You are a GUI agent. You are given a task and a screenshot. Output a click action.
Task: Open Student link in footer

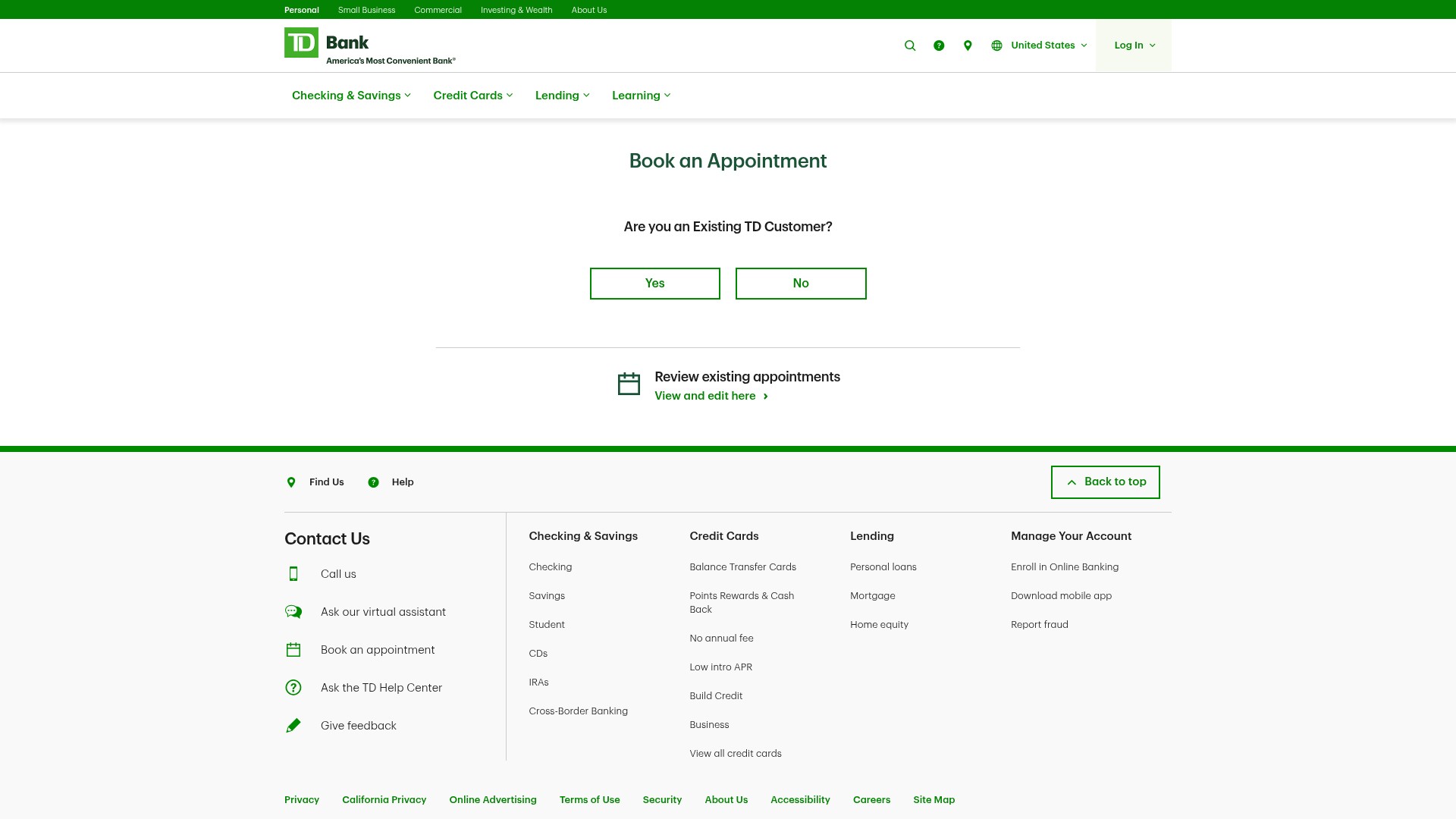point(547,625)
